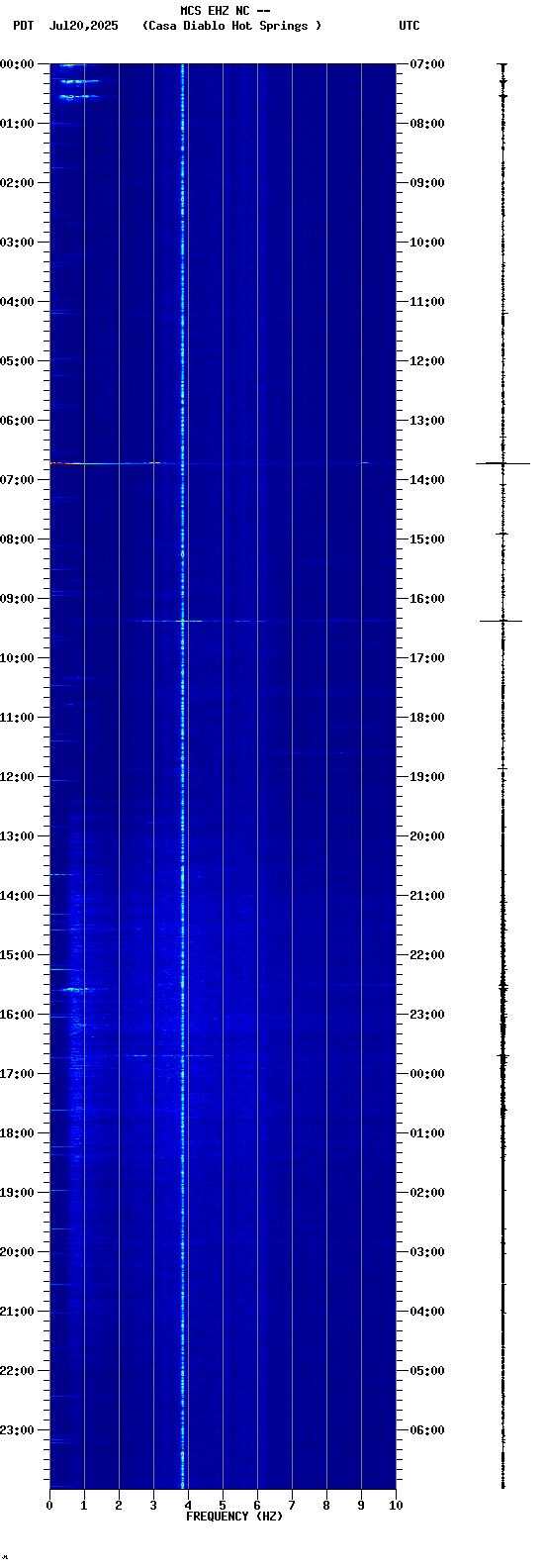Click PDT time label '19:00'
Image resolution: width=546 pixels, height=1568 pixels.
click(x=17, y=1193)
